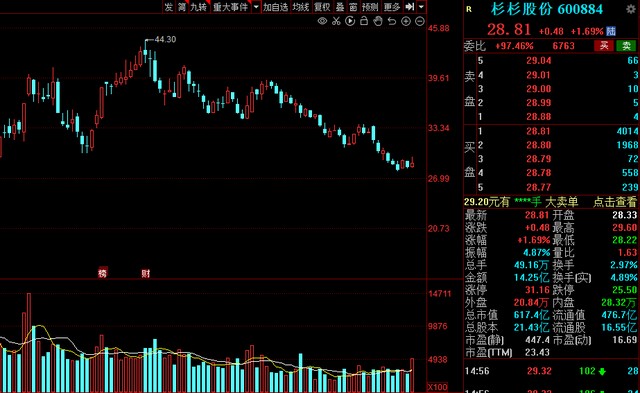Click the 振幅 value 4.87%
Screen dimensions: 640x393
(536, 253)
